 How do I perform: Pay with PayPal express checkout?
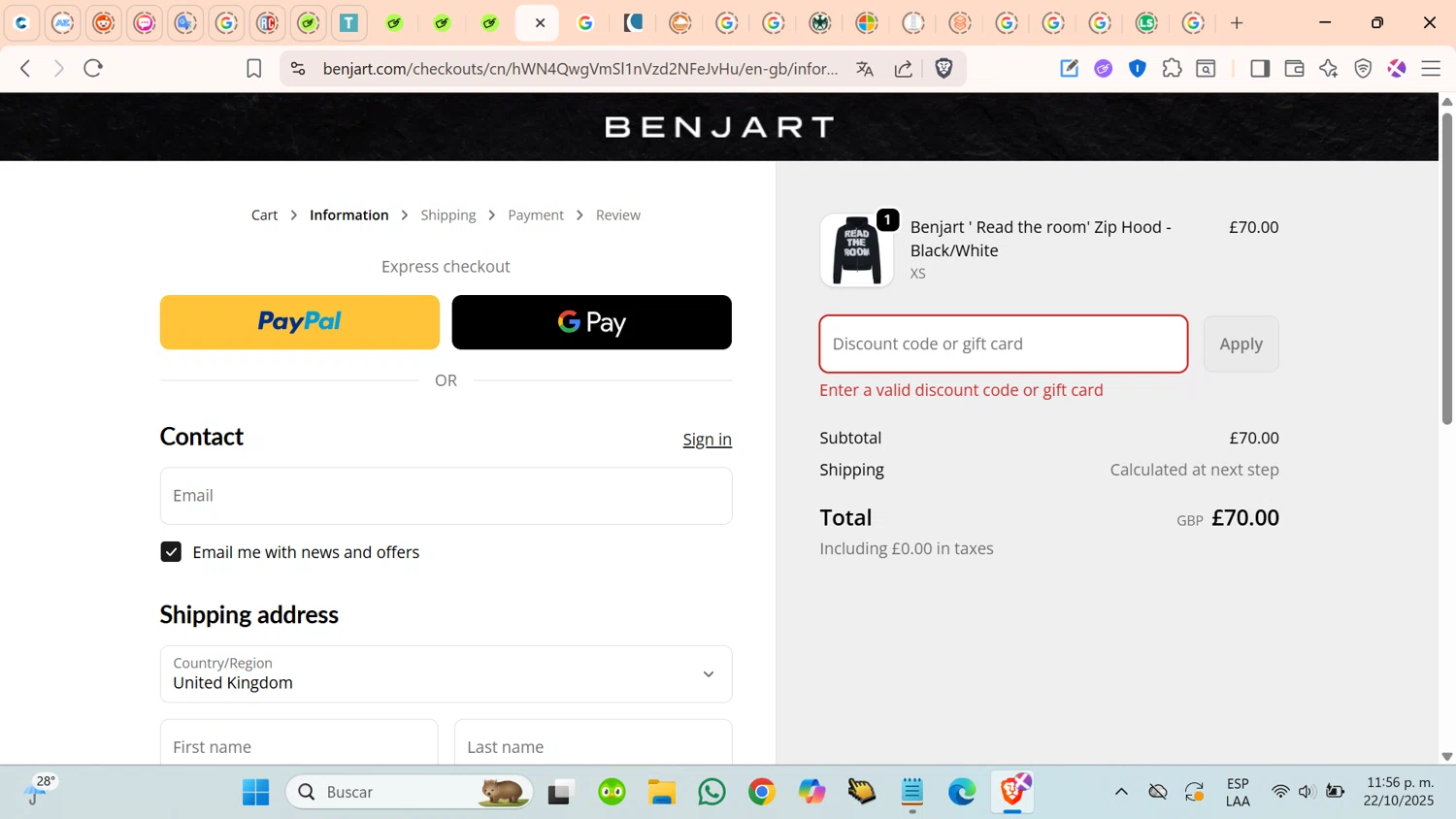300,322
